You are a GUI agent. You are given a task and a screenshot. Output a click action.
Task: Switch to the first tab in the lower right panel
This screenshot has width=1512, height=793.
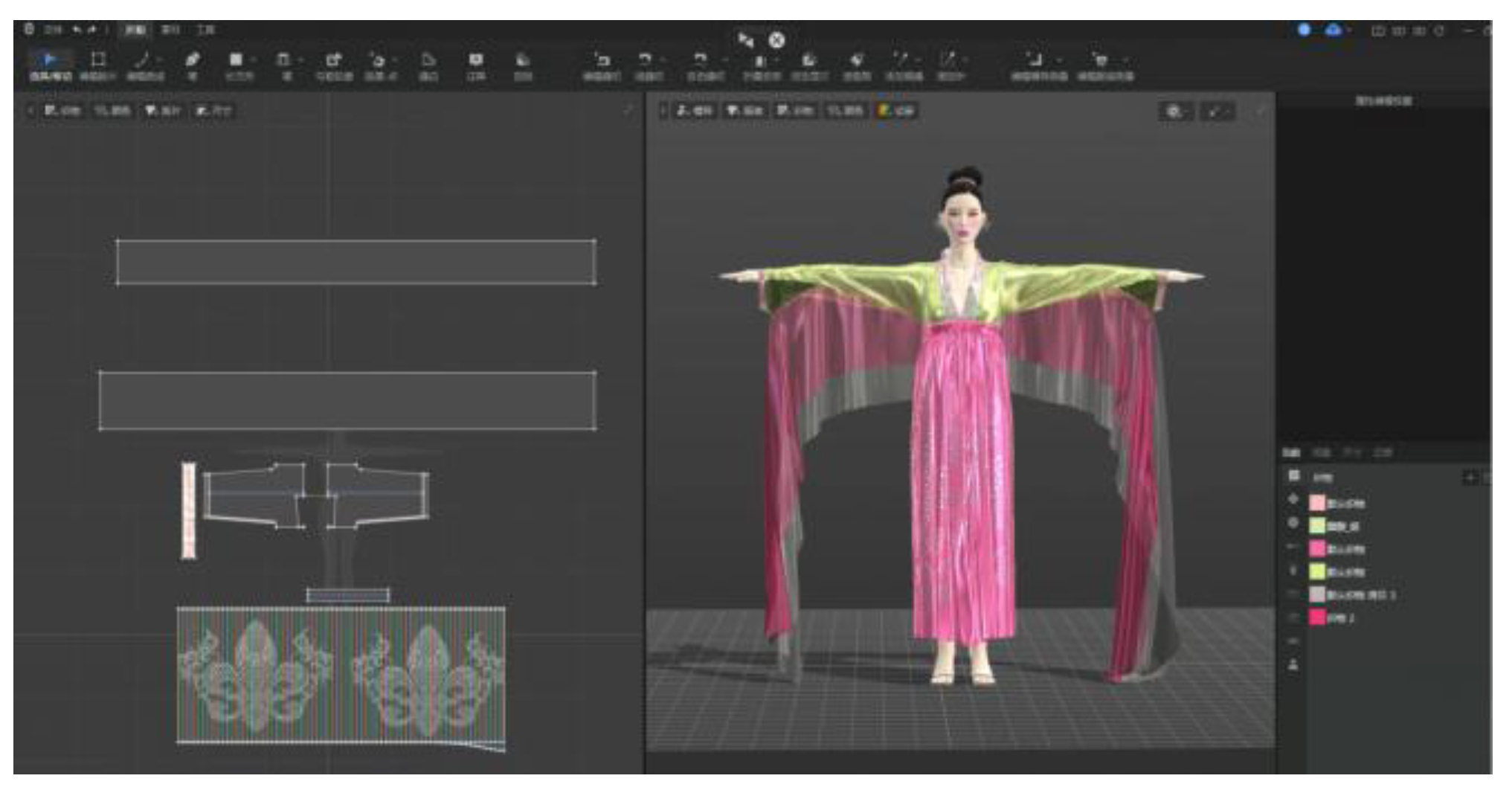[x=1291, y=452]
